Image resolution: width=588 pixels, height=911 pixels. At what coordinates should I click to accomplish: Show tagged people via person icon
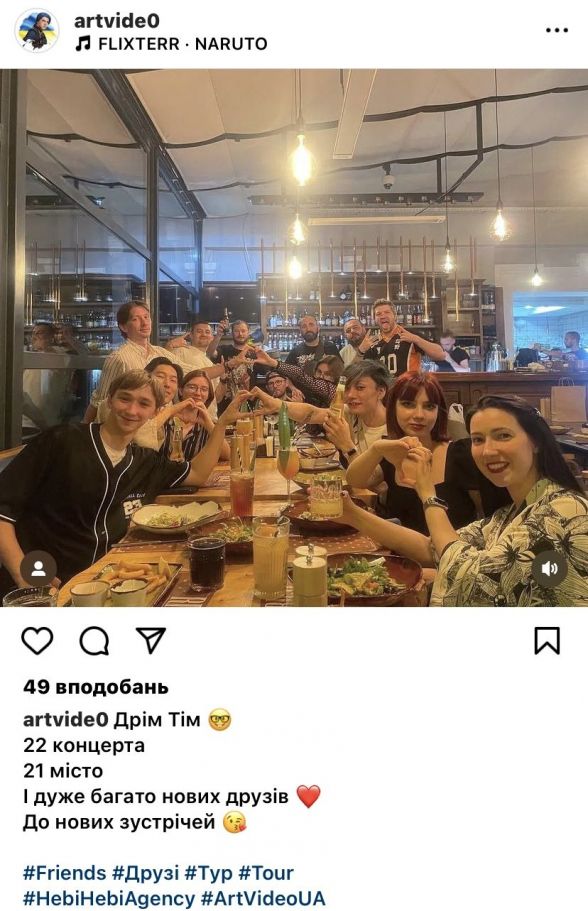point(38,568)
